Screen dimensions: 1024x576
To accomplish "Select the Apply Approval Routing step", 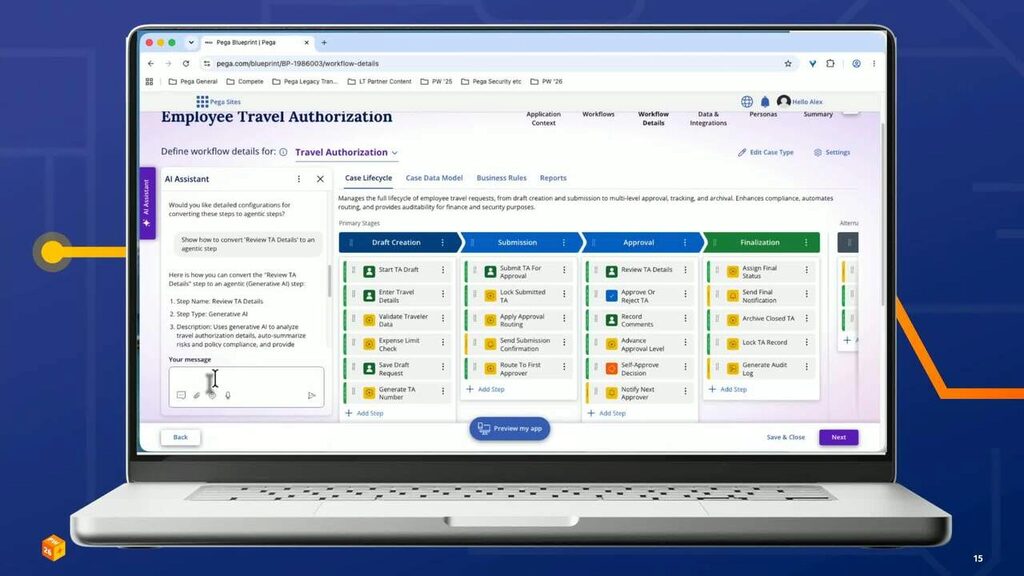I will (x=520, y=320).
